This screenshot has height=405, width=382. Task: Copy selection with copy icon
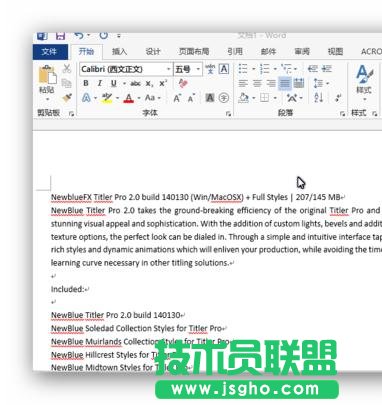(67, 83)
